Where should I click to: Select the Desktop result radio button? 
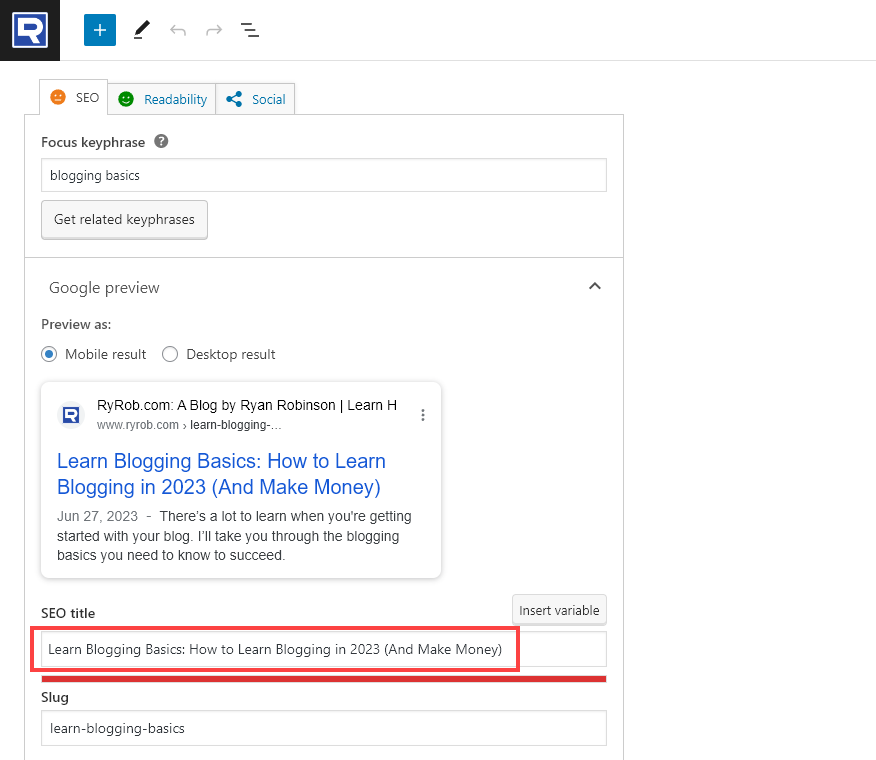(170, 354)
